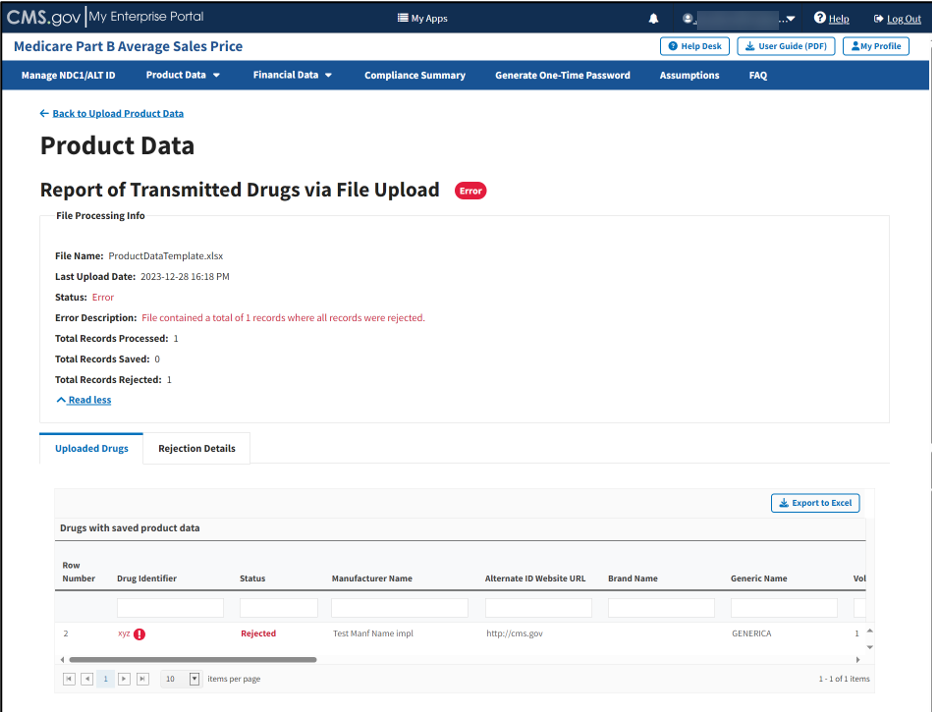
Task: Click the red error icon beside xyz
Action: (x=139, y=634)
